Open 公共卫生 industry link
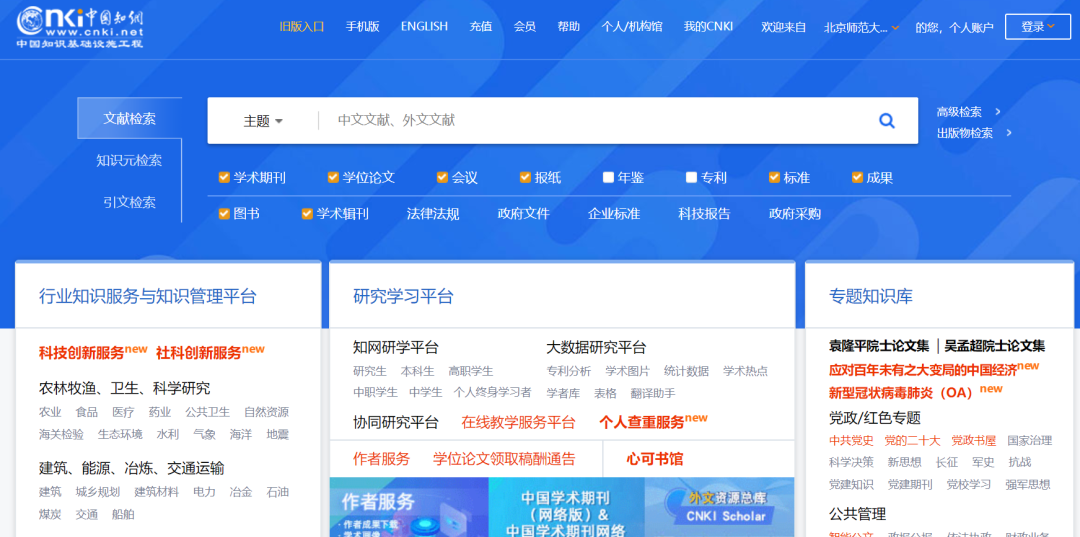This screenshot has height=537, width=1080. [x=207, y=412]
